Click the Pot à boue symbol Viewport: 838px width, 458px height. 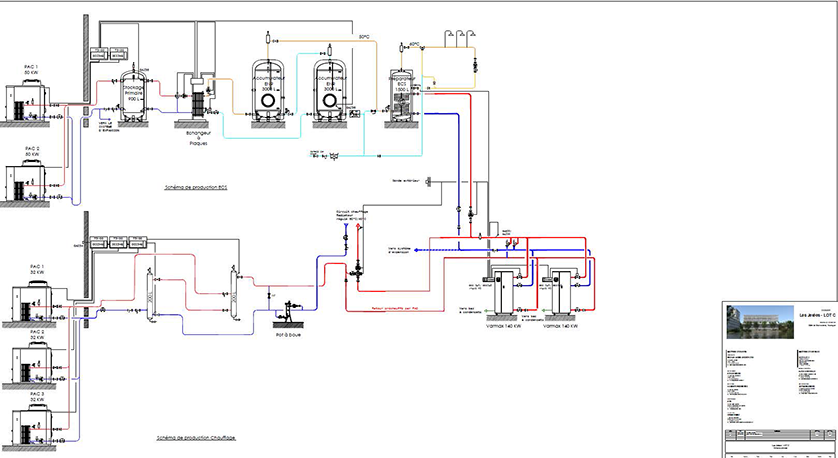tap(288, 312)
